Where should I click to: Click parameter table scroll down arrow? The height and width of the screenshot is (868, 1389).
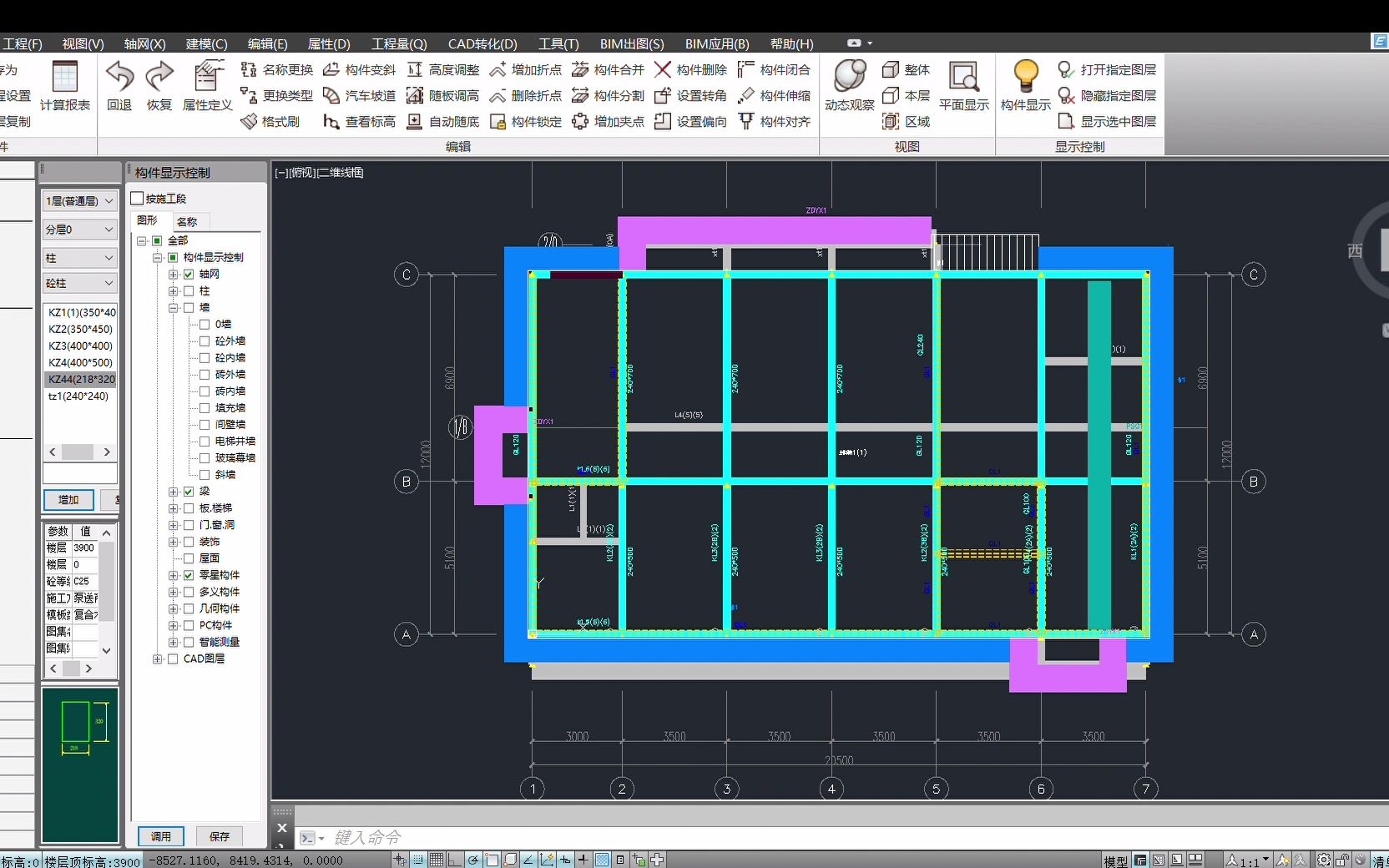coord(106,651)
